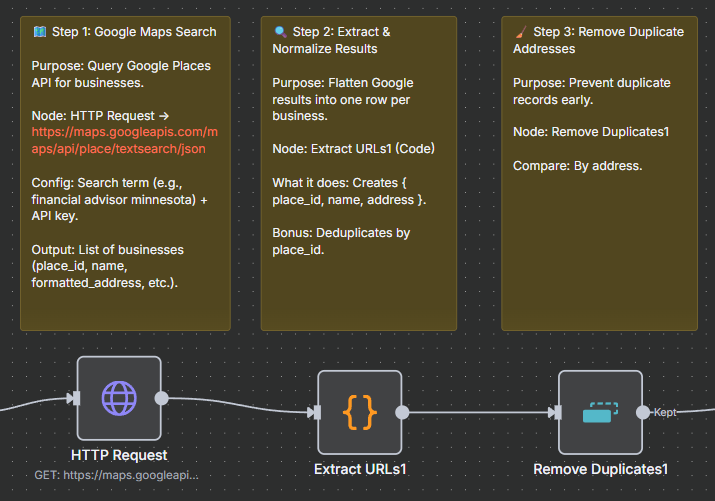This screenshot has height=501, width=715.
Task: Select the HTTP Request globe node
Action: (x=119, y=398)
